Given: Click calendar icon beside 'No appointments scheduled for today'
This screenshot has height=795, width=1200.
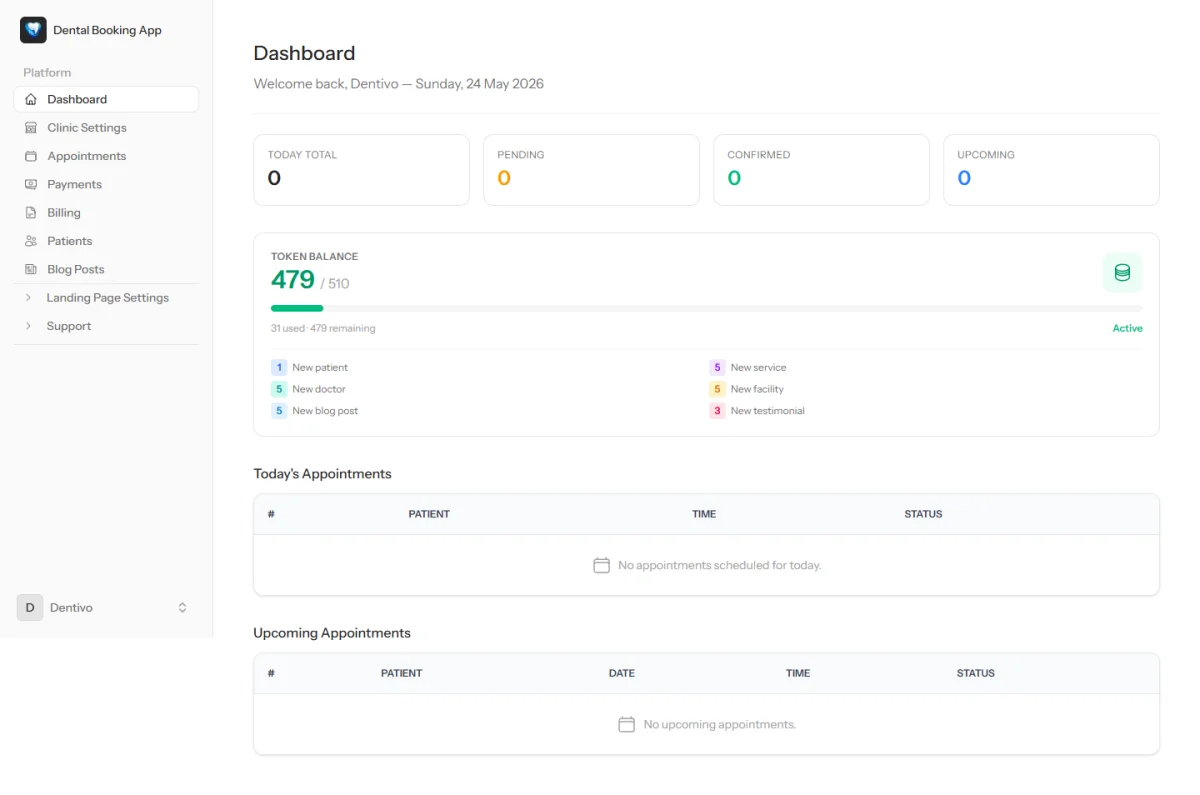Looking at the screenshot, I should [601, 565].
